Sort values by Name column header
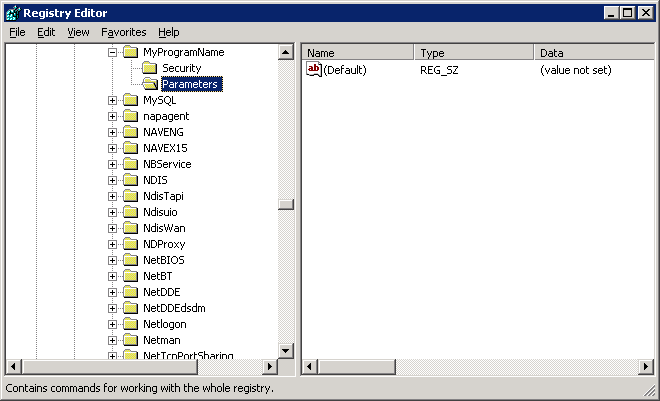 (357, 52)
